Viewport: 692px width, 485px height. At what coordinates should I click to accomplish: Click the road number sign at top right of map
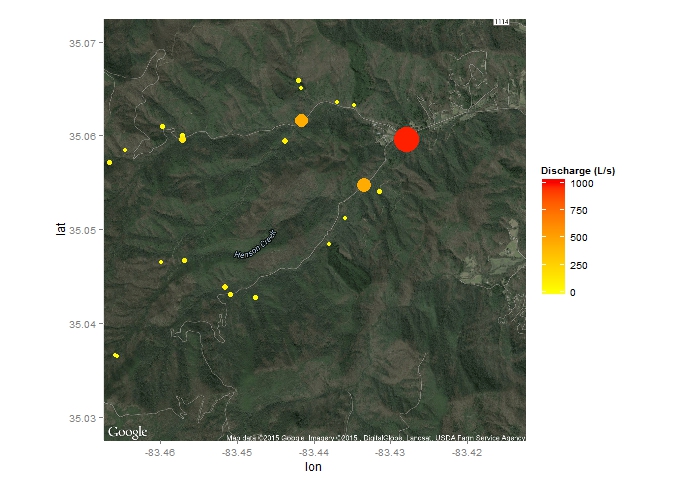(502, 23)
